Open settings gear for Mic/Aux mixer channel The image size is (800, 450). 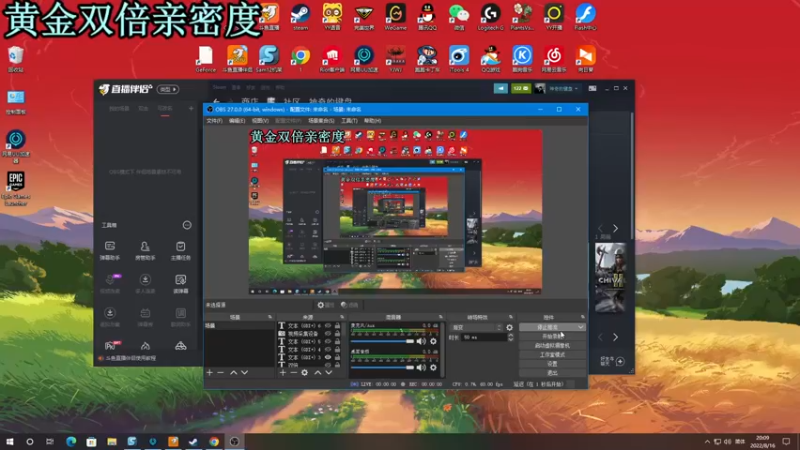(433, 341)
